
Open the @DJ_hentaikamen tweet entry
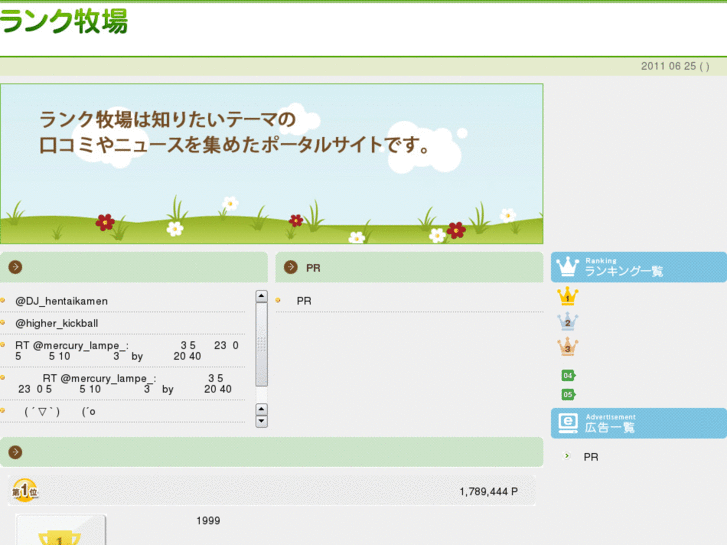click(x=61, y=301)
